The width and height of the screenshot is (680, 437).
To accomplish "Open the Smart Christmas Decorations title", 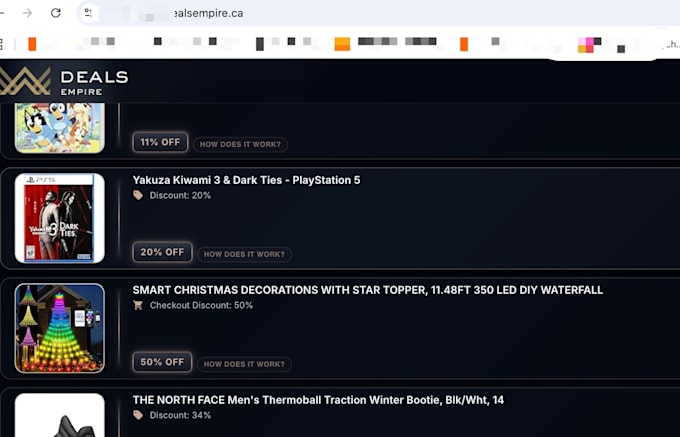I will coord(368,290).
